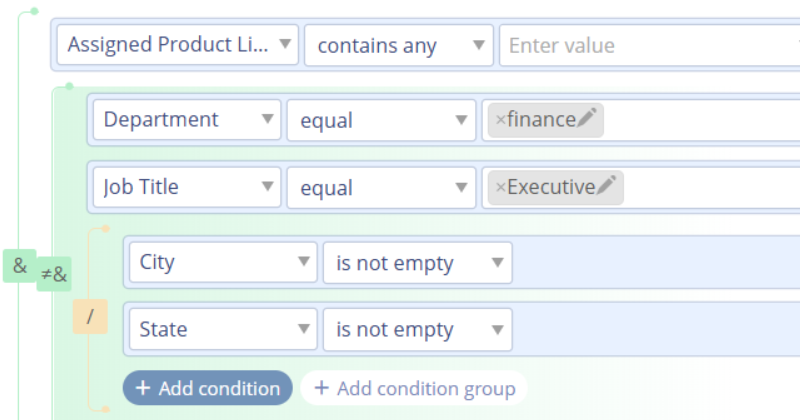
Task: Toggle the orange / OR operator
Action: click(90, 317)
